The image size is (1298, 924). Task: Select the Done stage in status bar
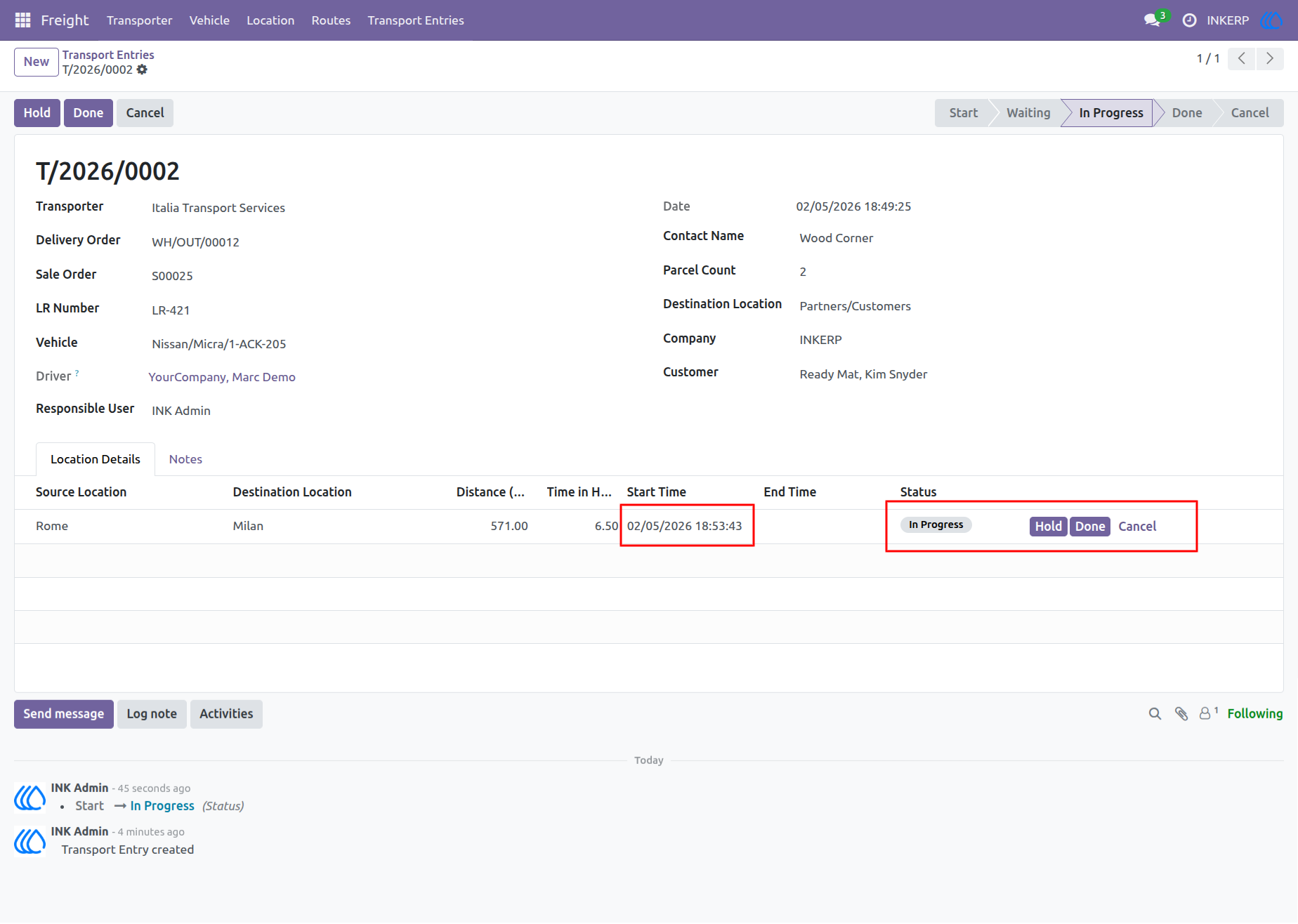(x=1187, y=113)
